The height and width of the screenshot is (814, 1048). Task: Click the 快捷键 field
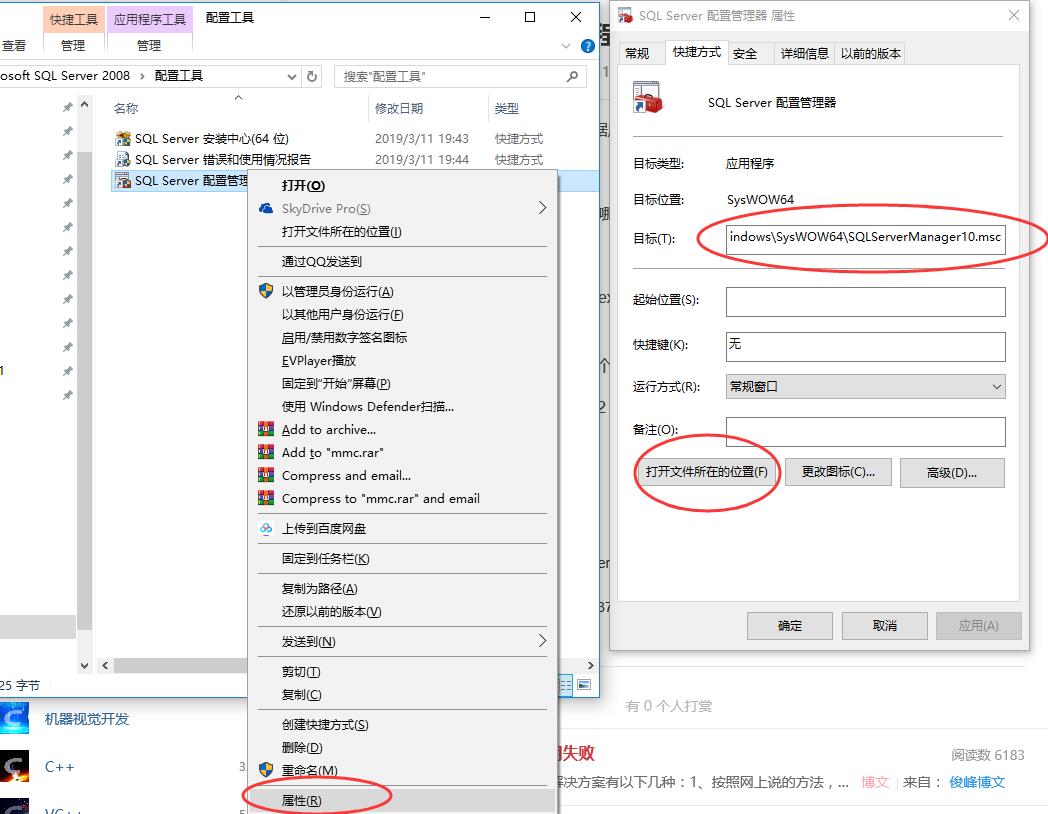(x=866, y=346)
